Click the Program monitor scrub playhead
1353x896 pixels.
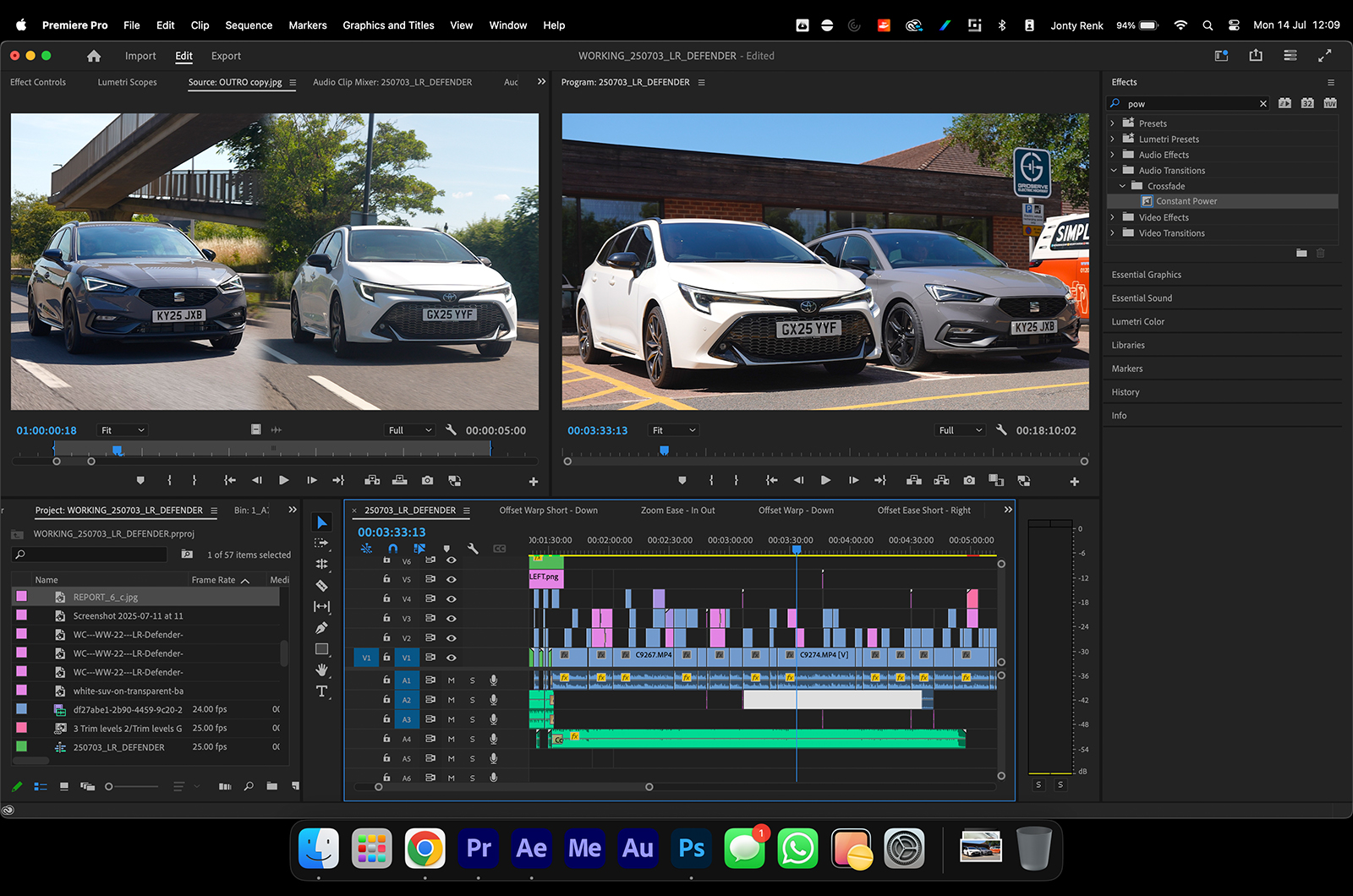(664, 451)
